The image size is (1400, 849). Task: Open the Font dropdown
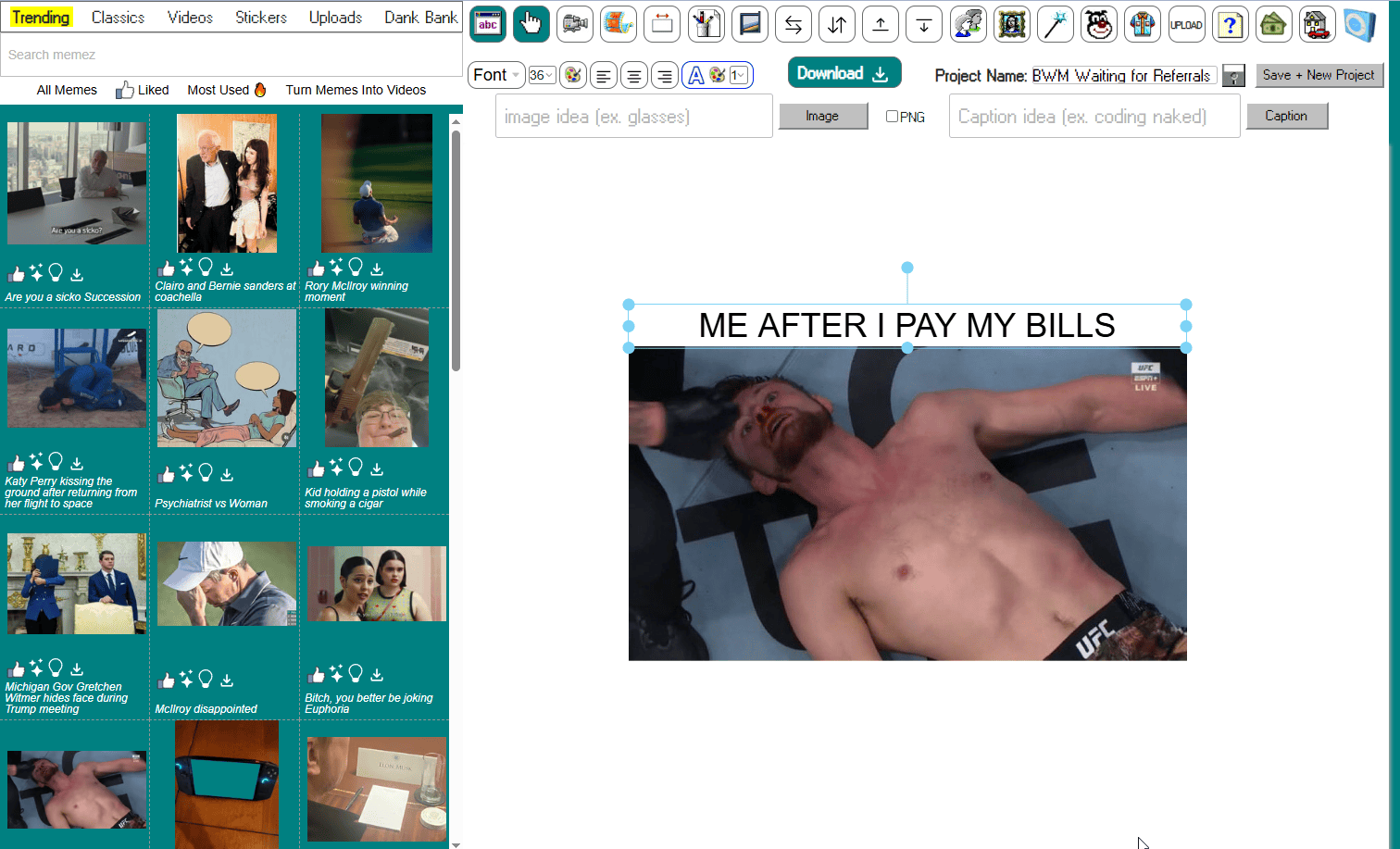coord(497,75)
